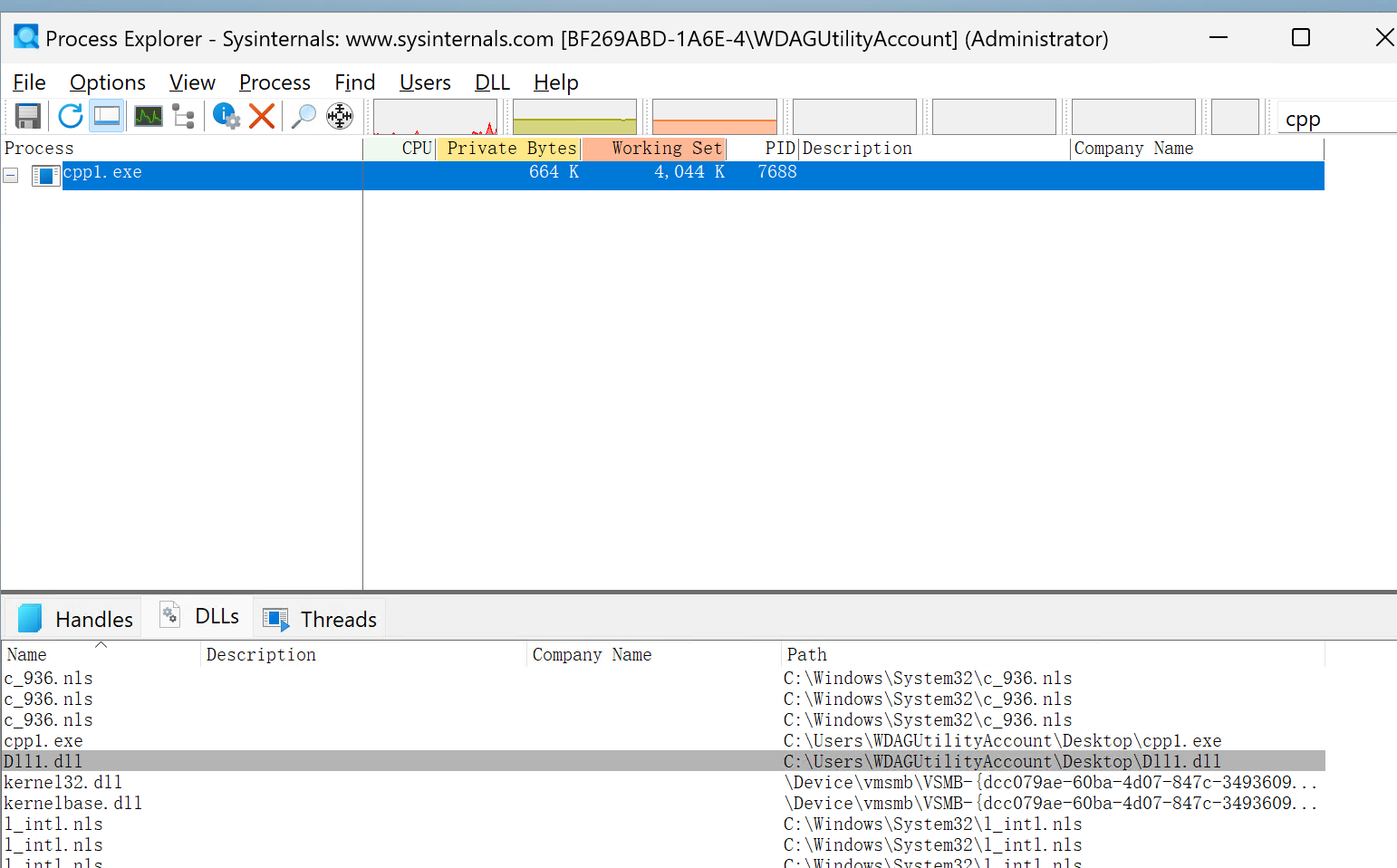Click the Save floppy disk toolbar icon
Viewport: 1397px width, 868px height.
[x=28, y=116]
